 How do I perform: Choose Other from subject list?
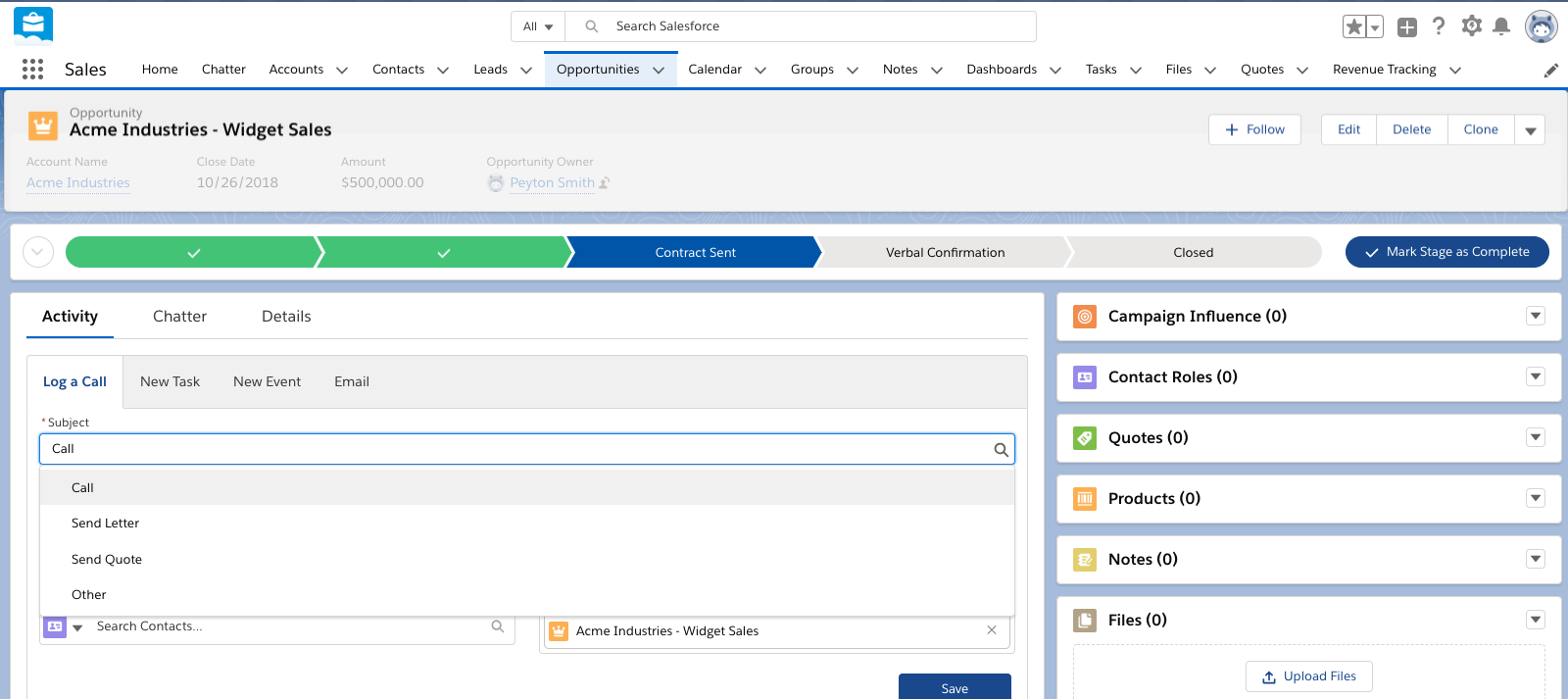point(527,595)
